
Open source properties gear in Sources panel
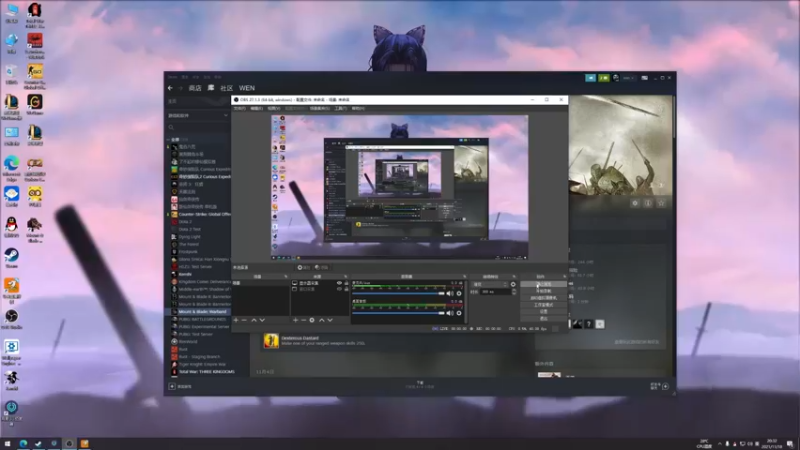[x=312, y=320]
